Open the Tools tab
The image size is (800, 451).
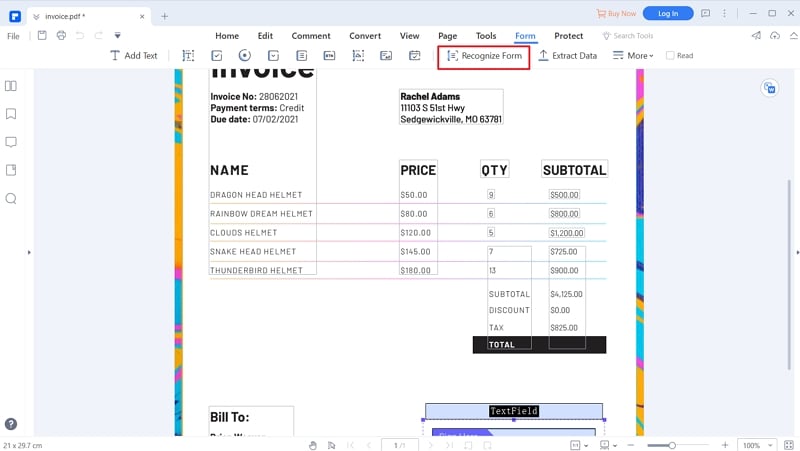point(486,36)
